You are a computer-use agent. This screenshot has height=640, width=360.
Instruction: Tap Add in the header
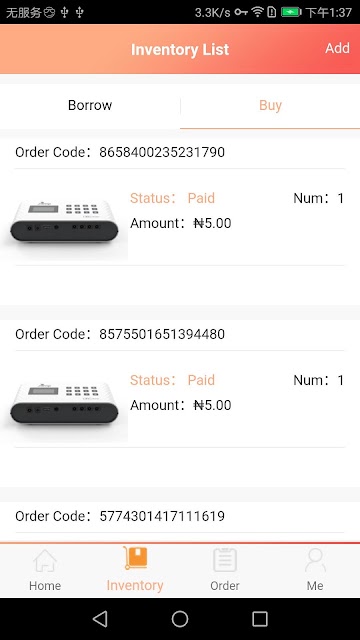click(338, 48)
